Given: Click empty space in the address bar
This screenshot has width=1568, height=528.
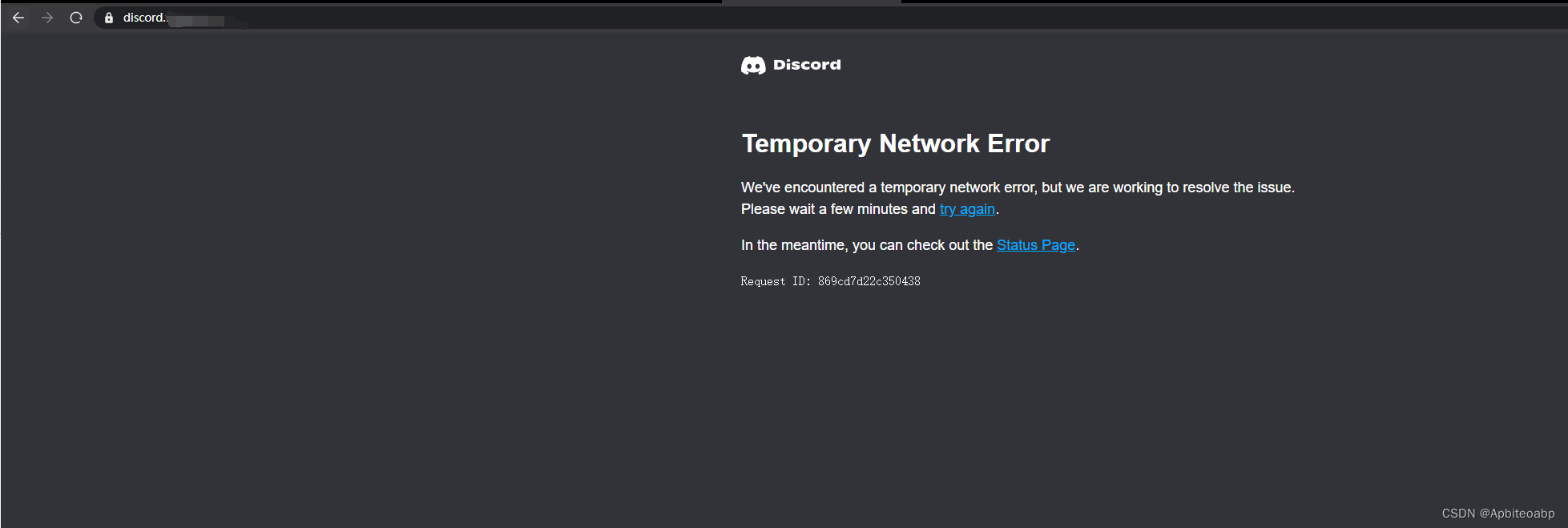Looking at the screenshot, I should pos(881,18).
